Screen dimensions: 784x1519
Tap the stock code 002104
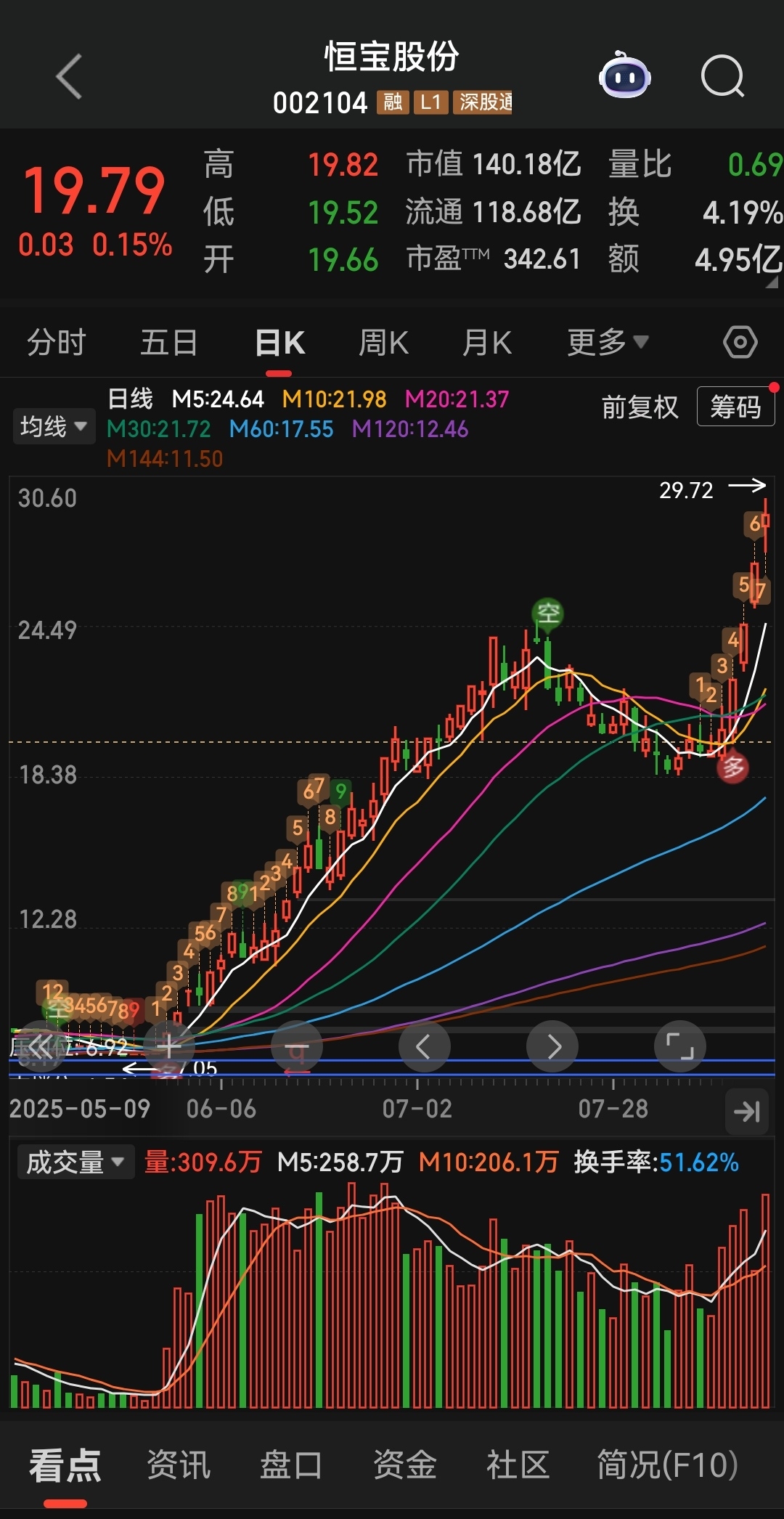tap(320, 103)
